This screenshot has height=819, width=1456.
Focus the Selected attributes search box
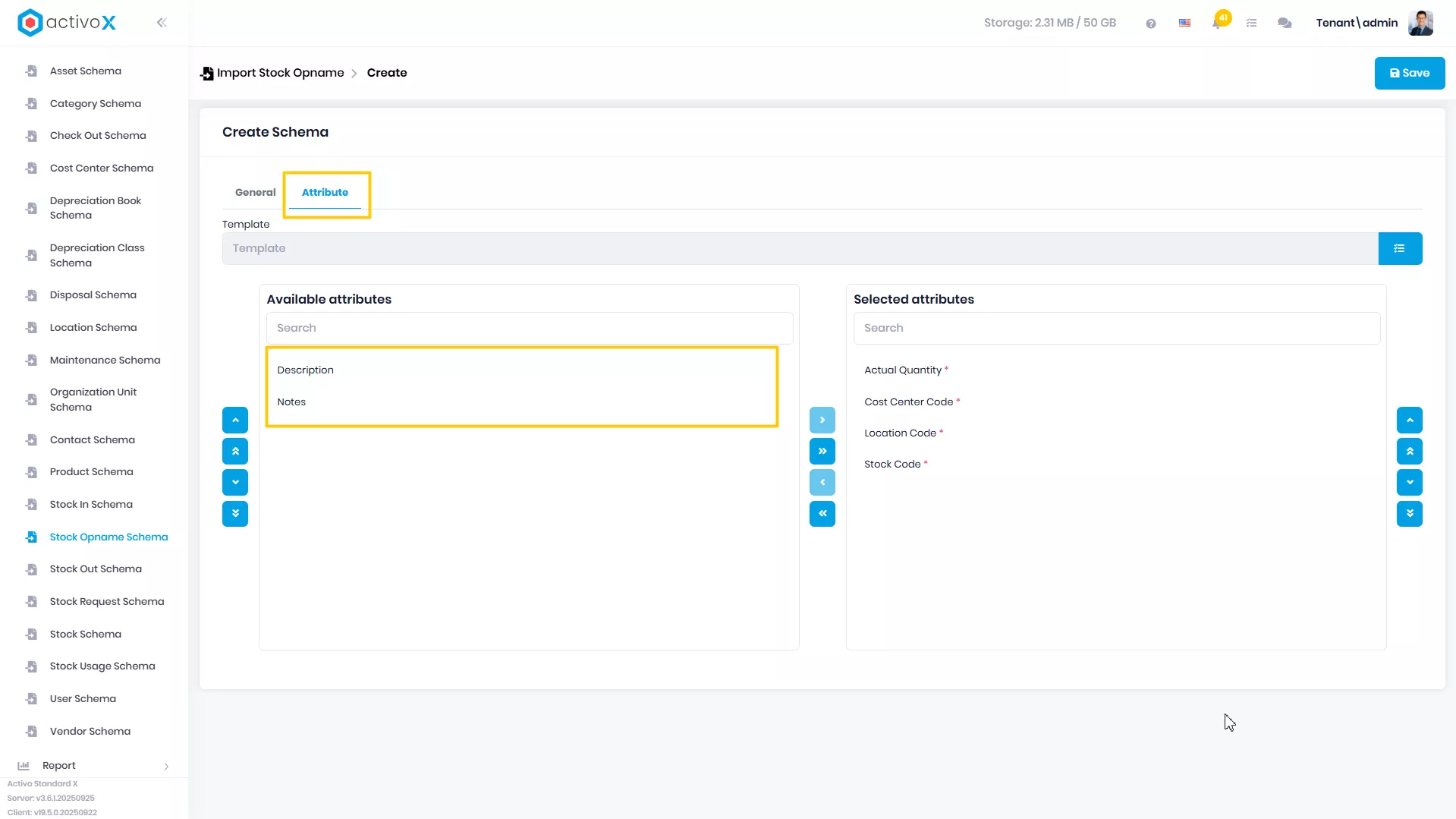(1117, 328)
